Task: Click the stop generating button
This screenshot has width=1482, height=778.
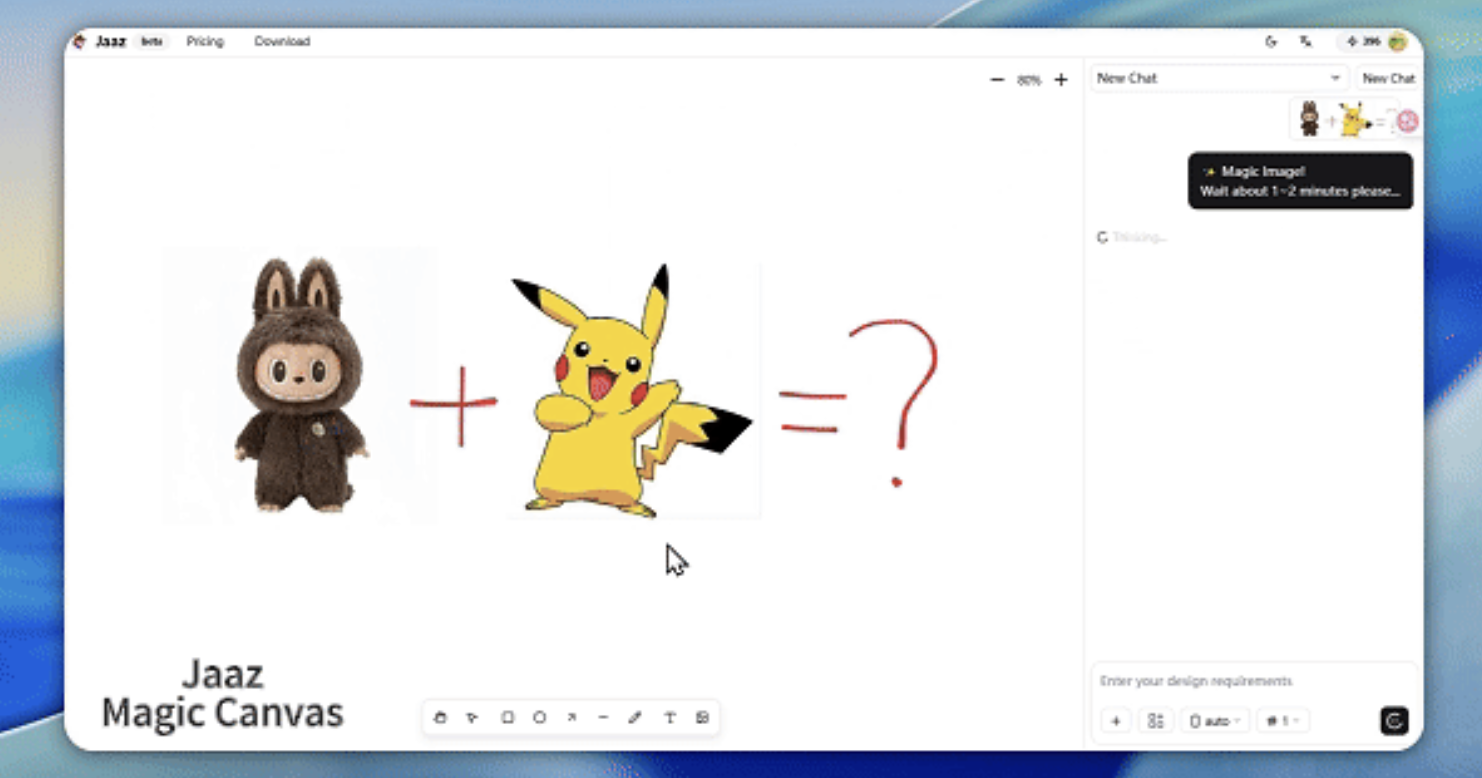Action: (1394, 720)
